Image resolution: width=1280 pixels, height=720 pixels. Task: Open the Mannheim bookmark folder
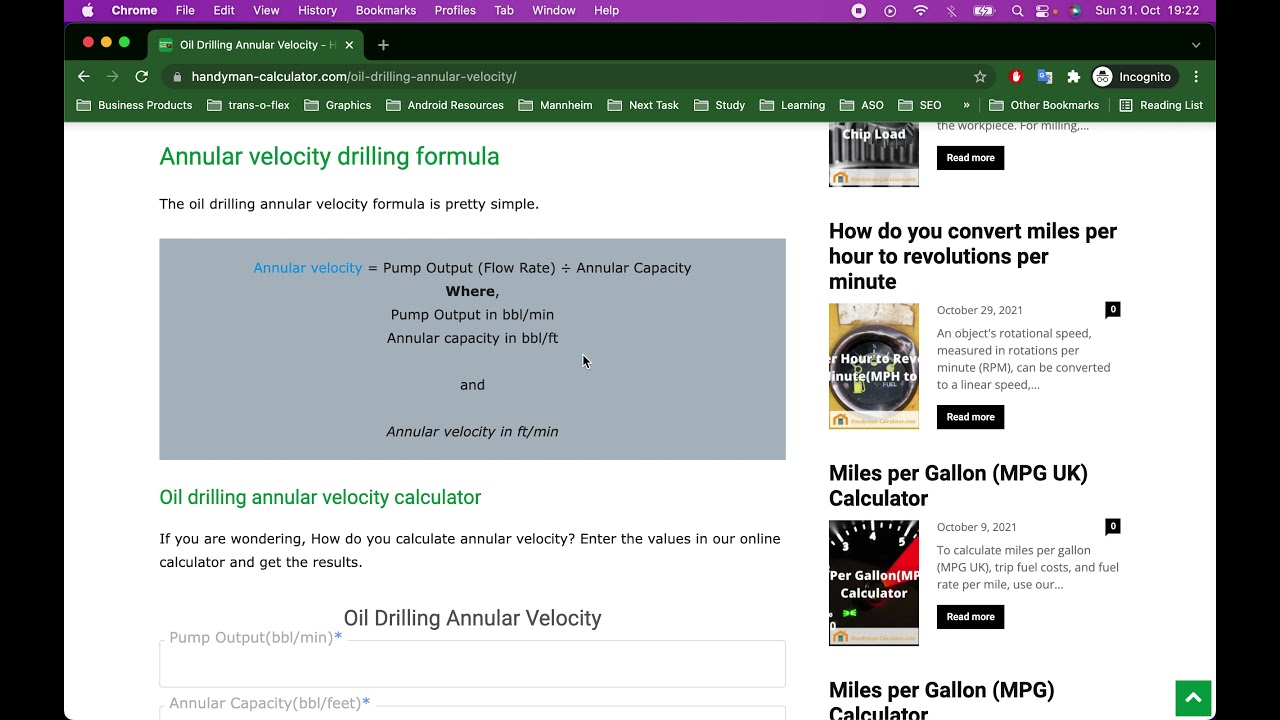(x=555, y=105)
